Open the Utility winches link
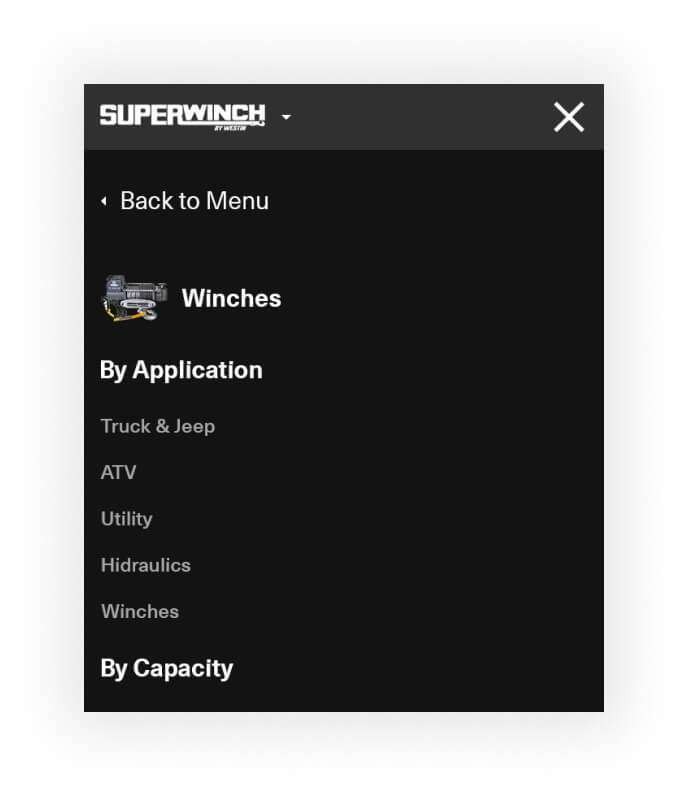The height and width of the screenshot is (796, 688). tap(126, 519)
